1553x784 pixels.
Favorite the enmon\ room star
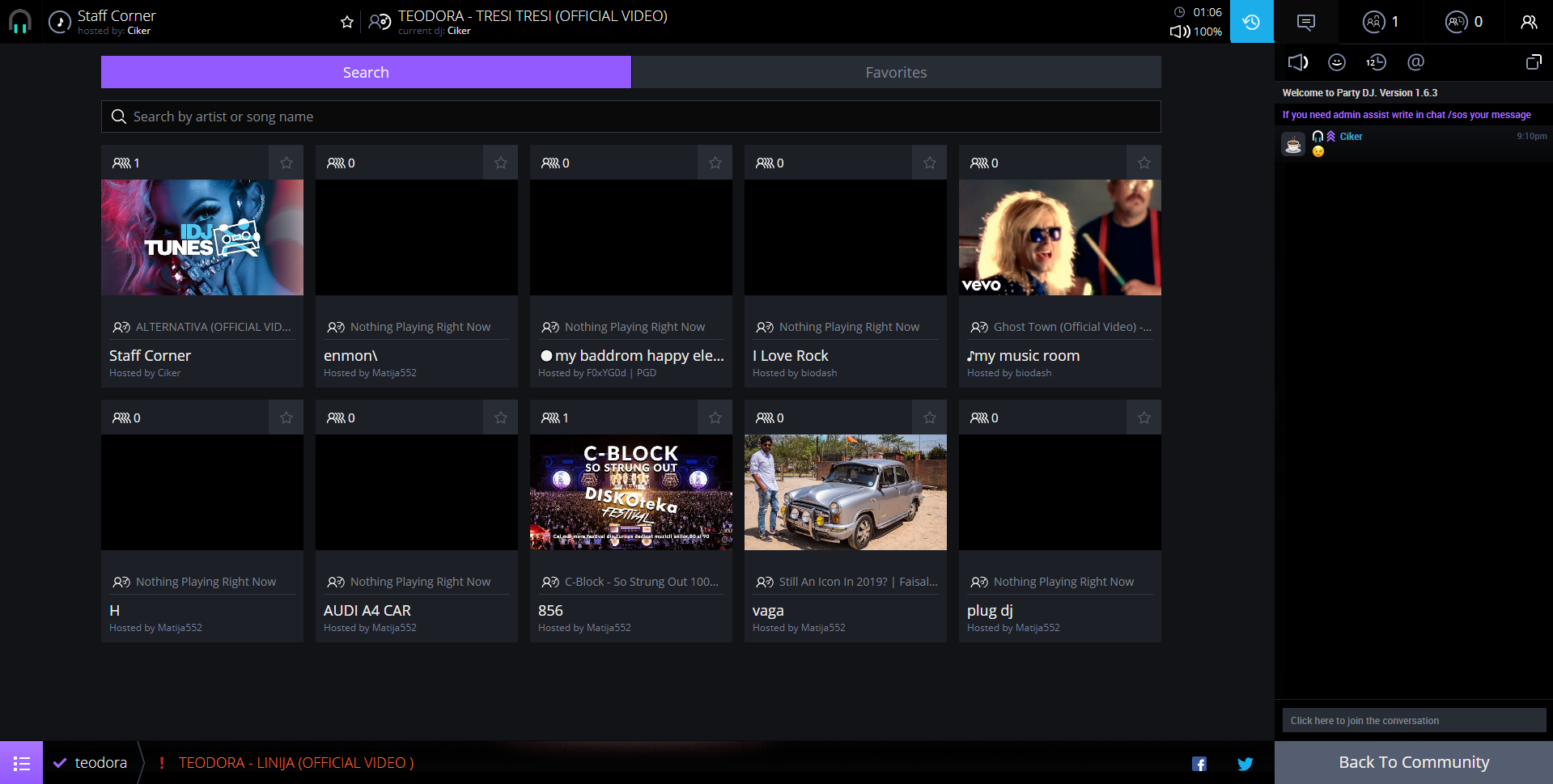click(501, 163)
